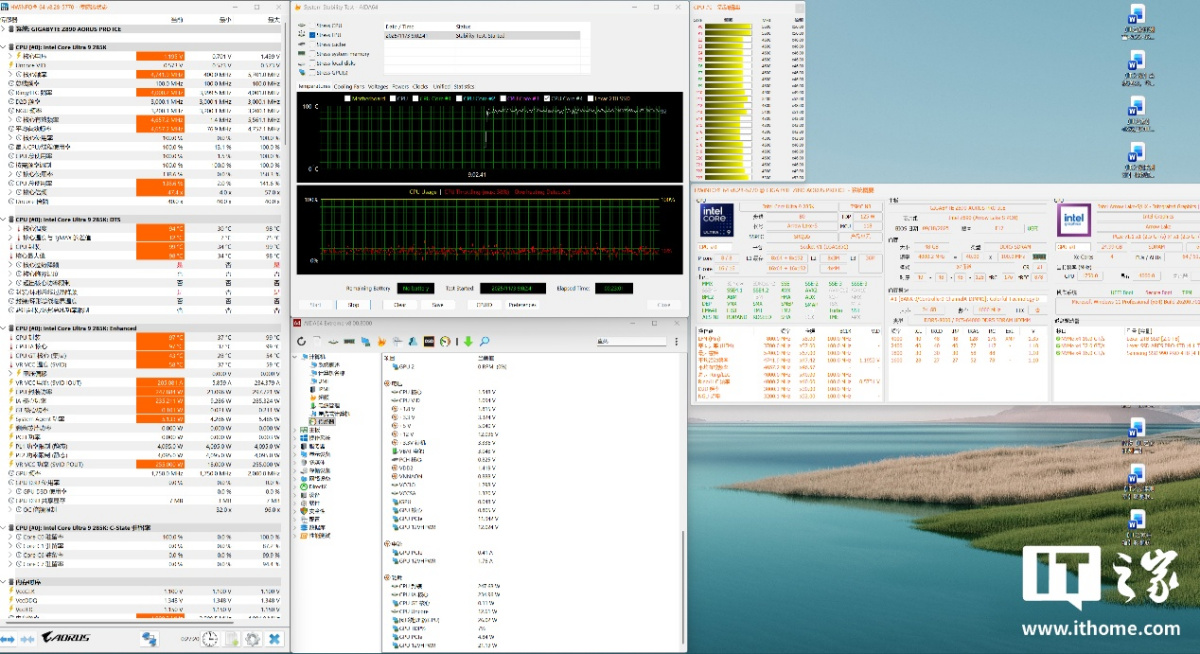The width and height of the screenshot is (1200, 654).
Task: Collapse the Computer tree node in AIDA64
Action: click(x=297, y=357)
